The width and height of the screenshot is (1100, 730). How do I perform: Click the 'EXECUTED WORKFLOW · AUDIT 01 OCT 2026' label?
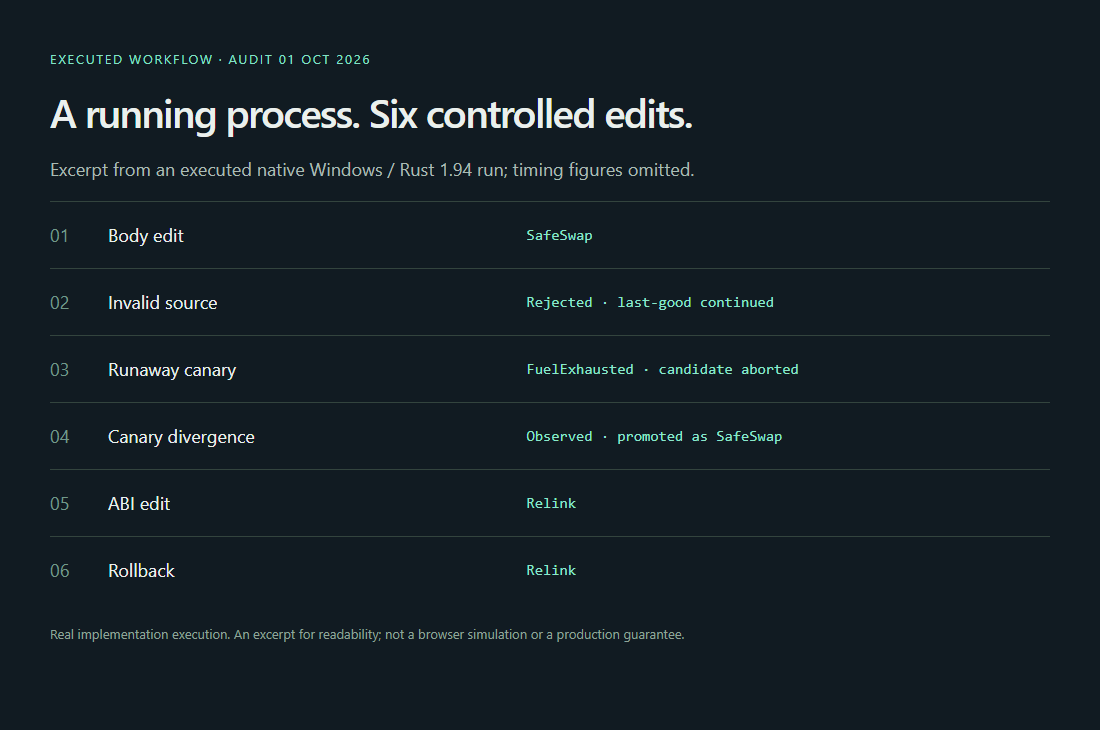click(210, 60)
